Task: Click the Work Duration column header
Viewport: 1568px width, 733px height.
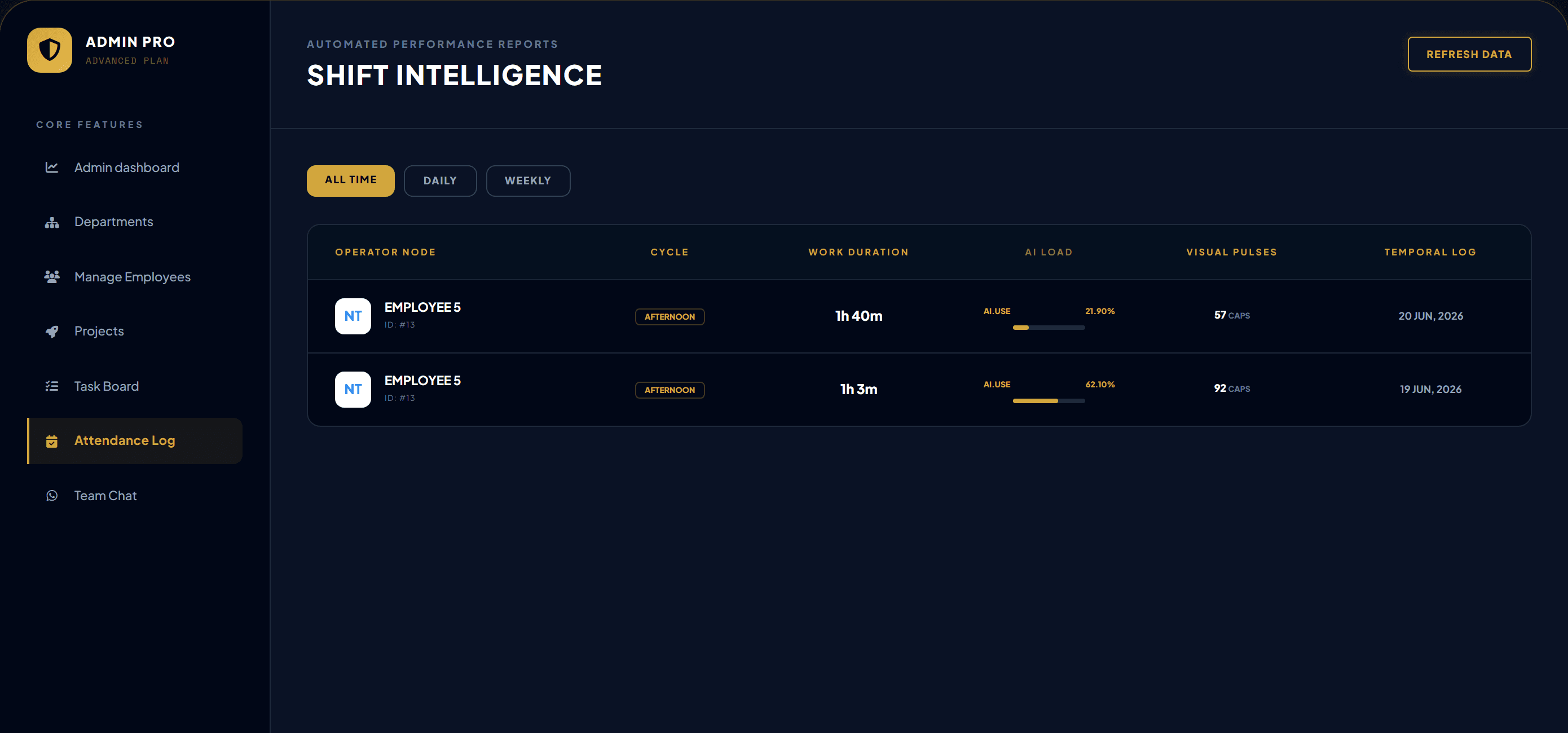Action: [858, 253]
